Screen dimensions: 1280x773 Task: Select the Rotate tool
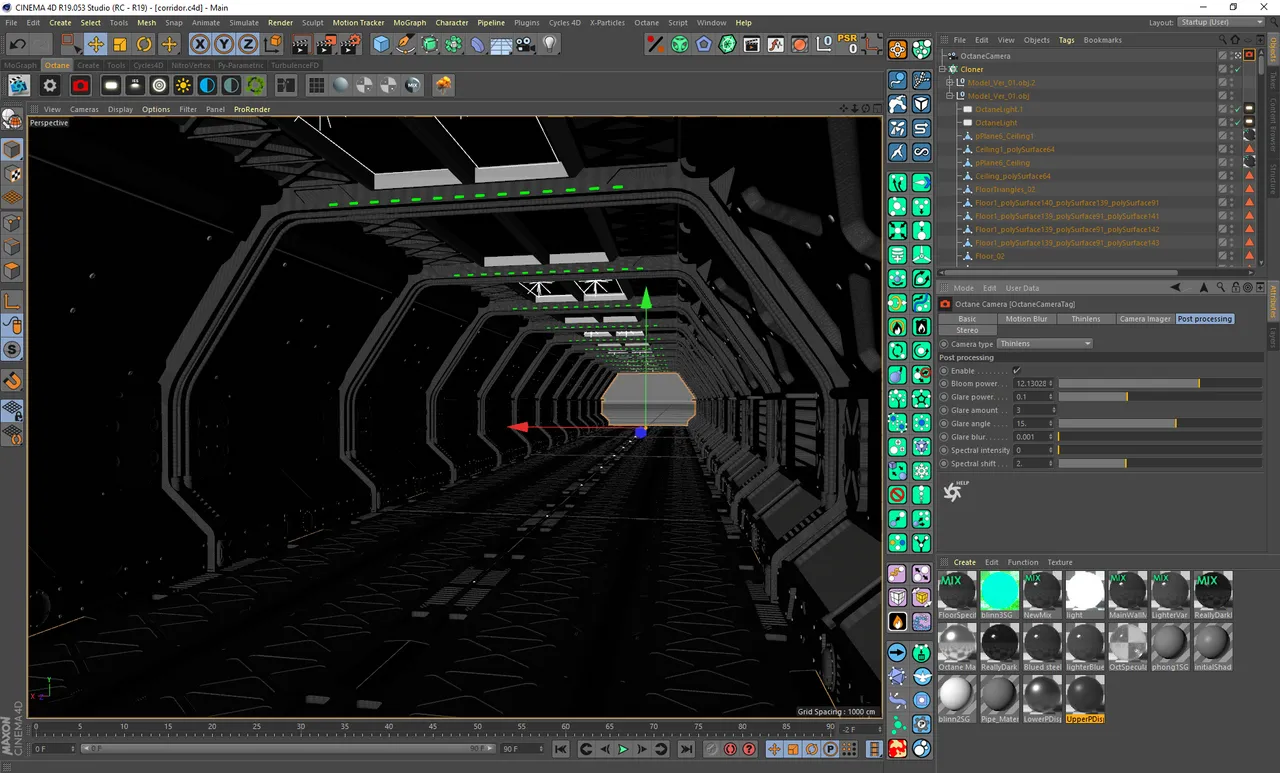click(144, 44)
